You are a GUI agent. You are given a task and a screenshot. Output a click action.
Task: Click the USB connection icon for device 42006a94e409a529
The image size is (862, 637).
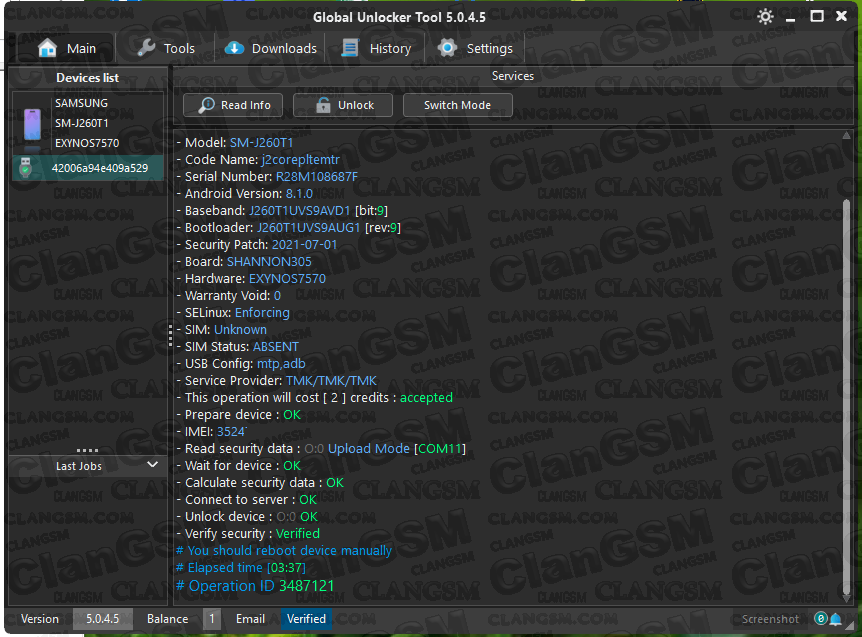[25, 168]
